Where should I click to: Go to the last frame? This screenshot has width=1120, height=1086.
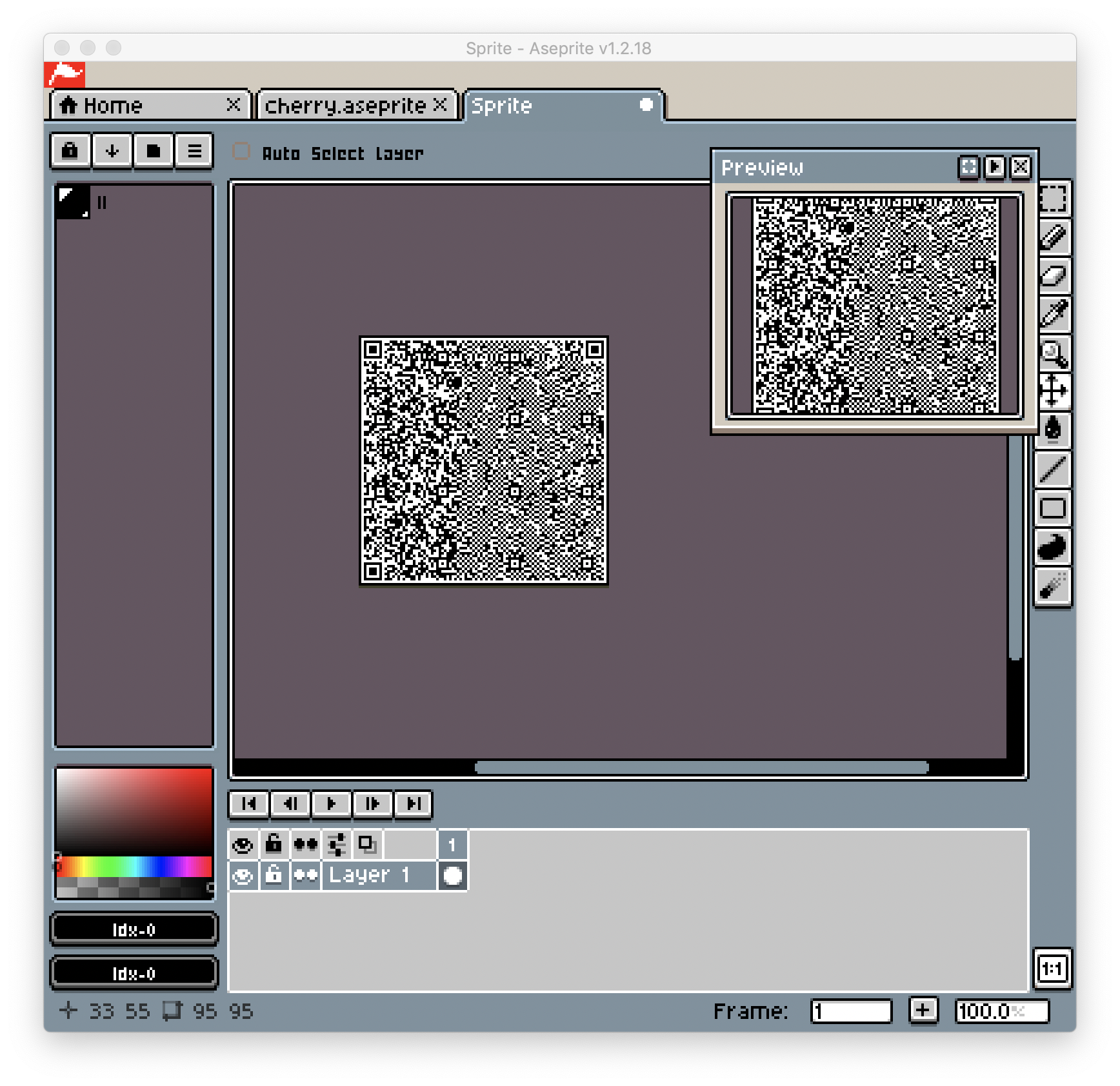414,804
